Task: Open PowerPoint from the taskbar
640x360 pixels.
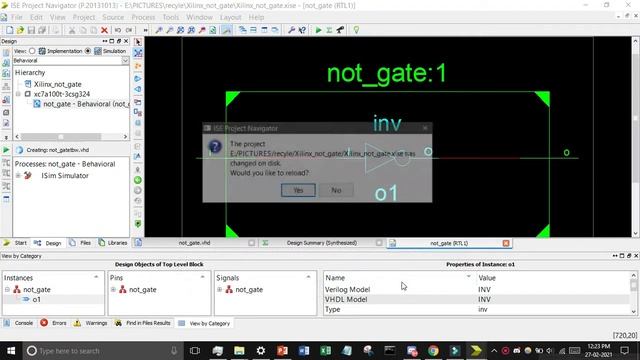Action: point(282,351)
